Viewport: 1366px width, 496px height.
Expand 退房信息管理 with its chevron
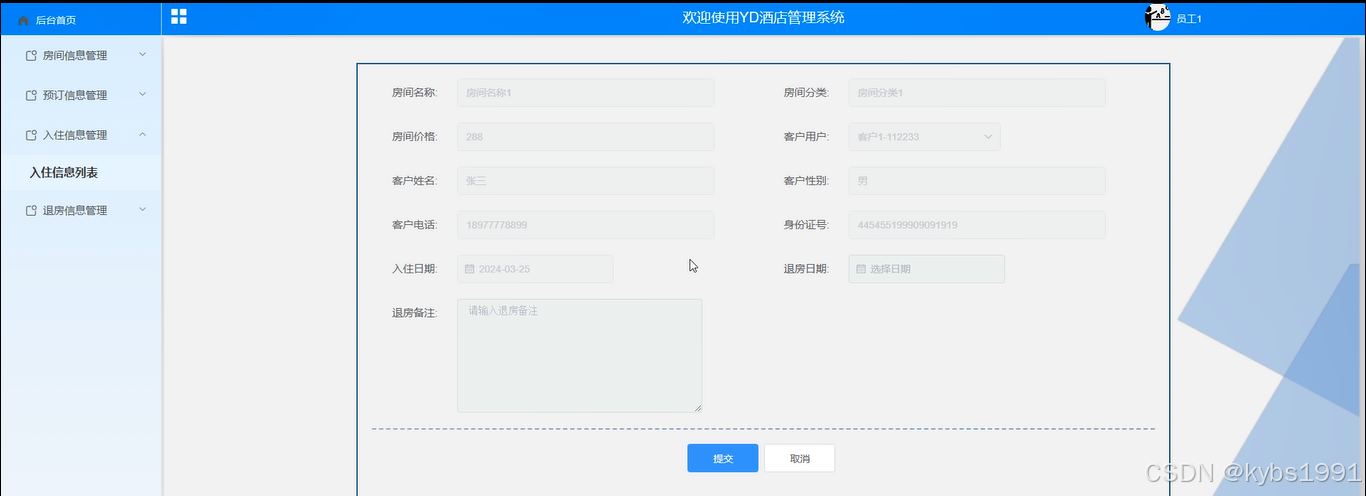[x=142, y=209]
